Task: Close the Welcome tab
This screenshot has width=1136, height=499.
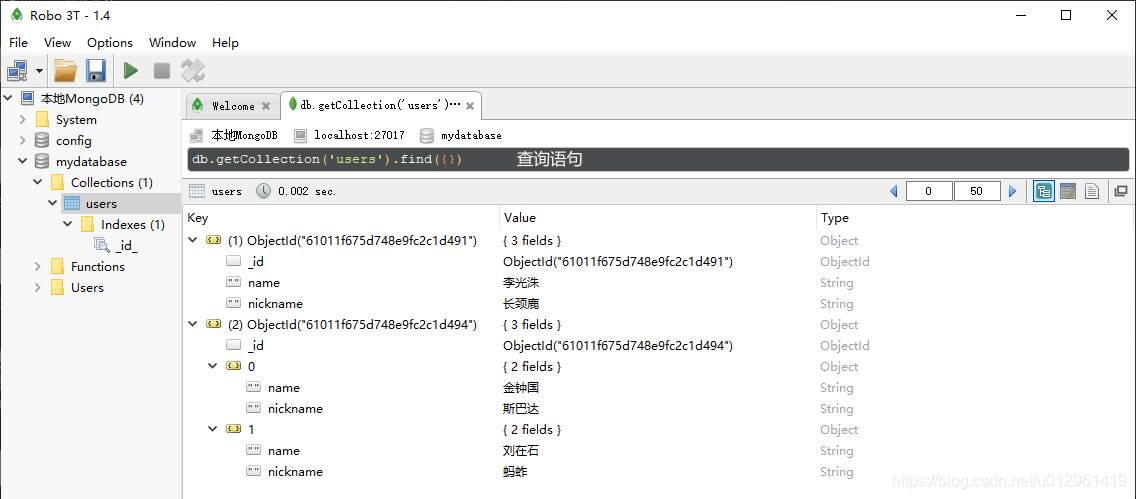Action: pyautogui.click(x=266, y=106)
